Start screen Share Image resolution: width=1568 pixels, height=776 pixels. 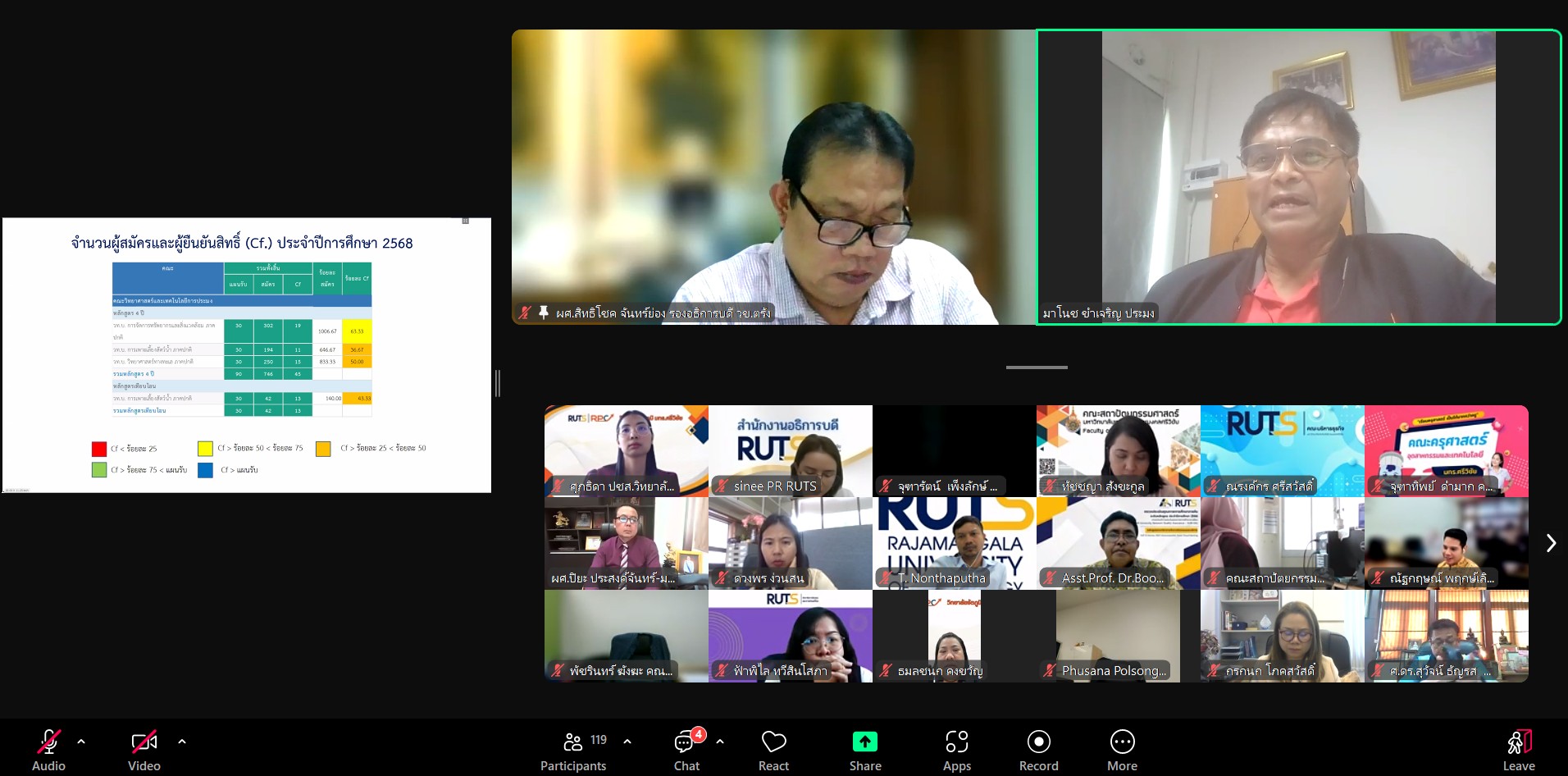pos(864,742)
